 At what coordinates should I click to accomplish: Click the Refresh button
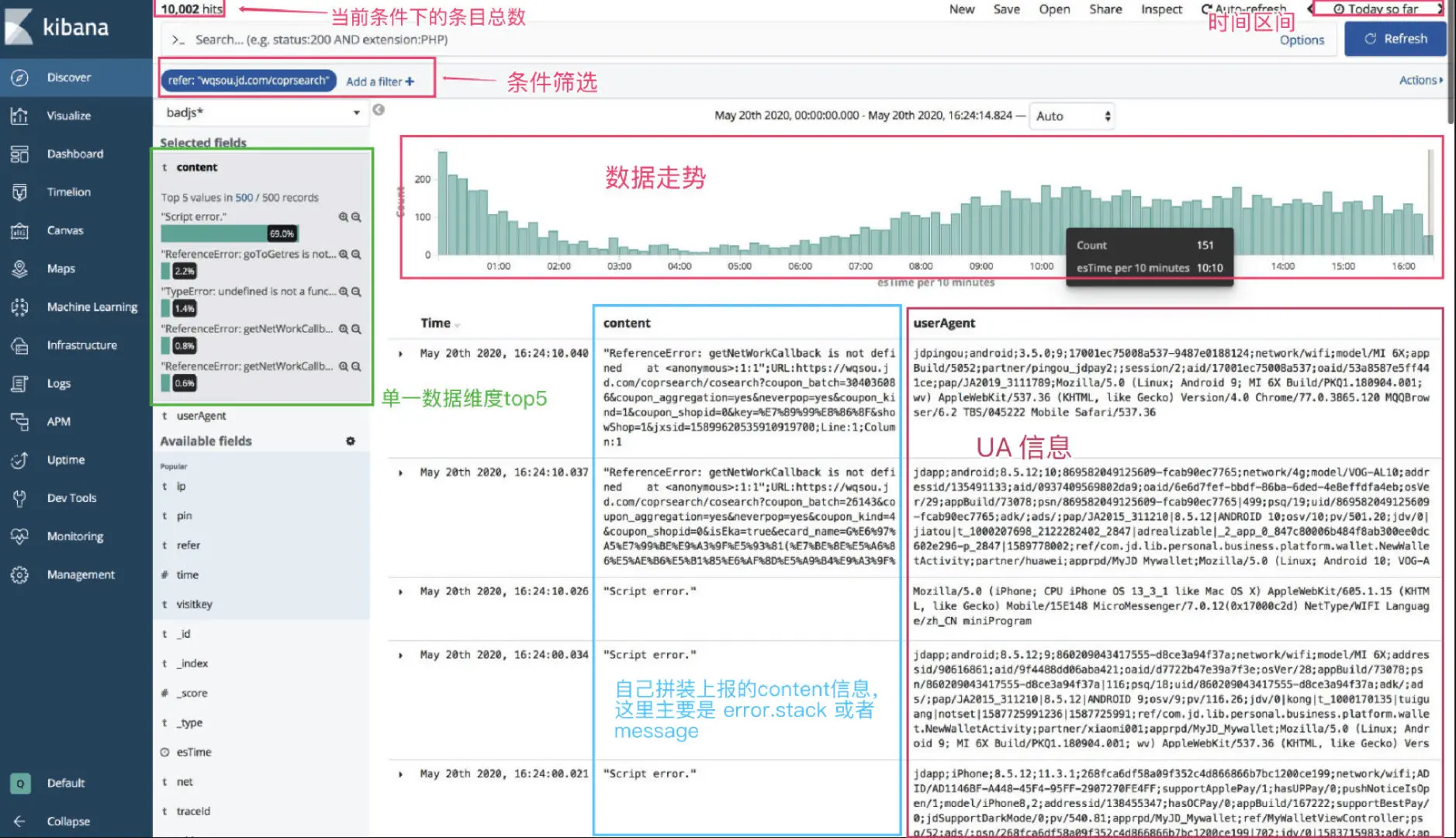1395,39
